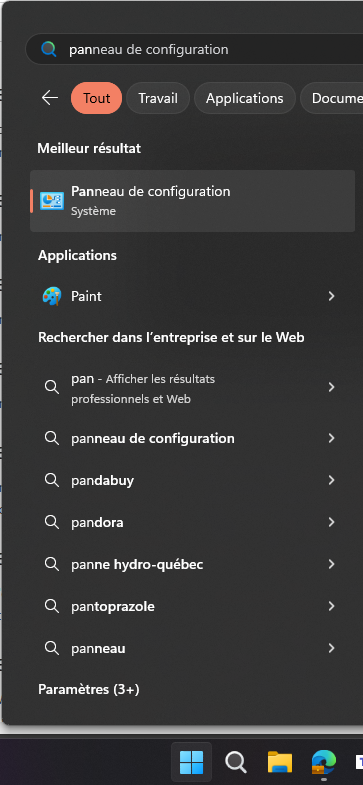The height and width of the screenshot is (785, 363).
Task: Expand the pantoprazole suggestion chevron
Action: tap(331, 606)
